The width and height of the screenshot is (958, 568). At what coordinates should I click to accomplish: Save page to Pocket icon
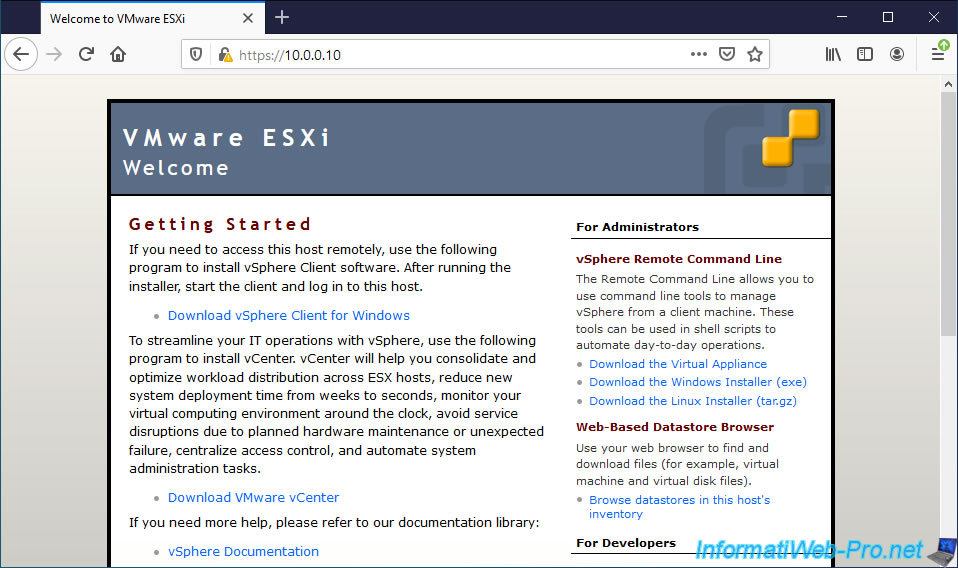click(728, 54)
